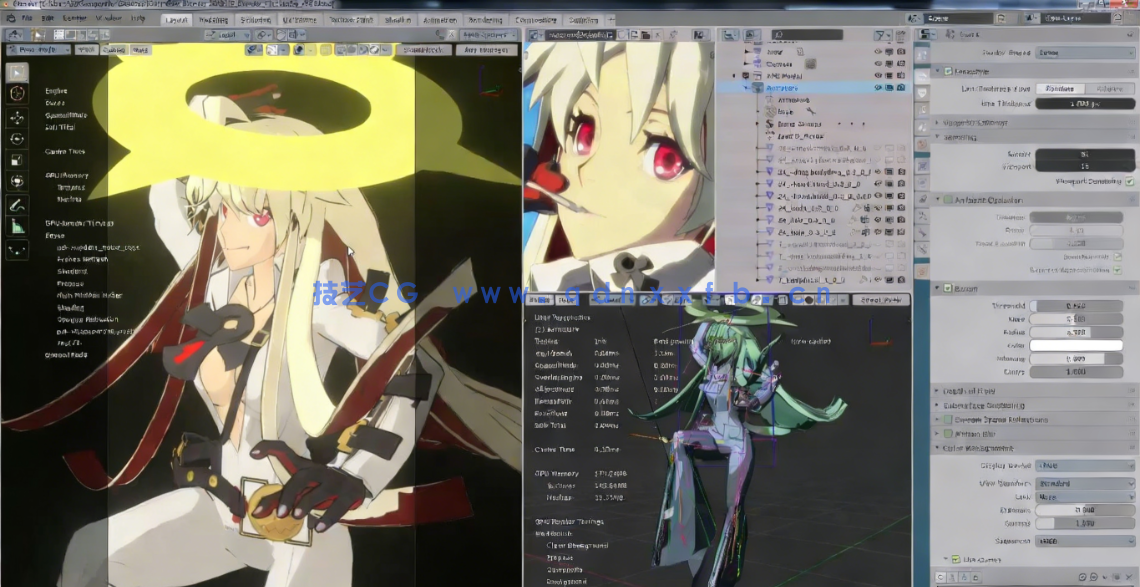Click the Outliner editor type selector icon
This screenshot has height=587, width=1140.
coord(730,33)
